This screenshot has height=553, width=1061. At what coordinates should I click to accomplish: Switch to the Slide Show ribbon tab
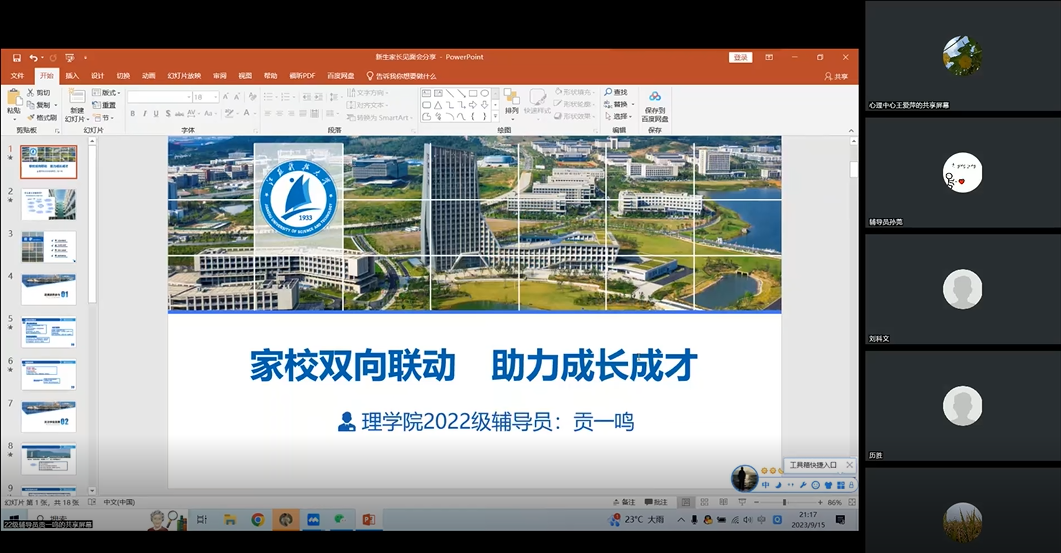coord(182,76)
